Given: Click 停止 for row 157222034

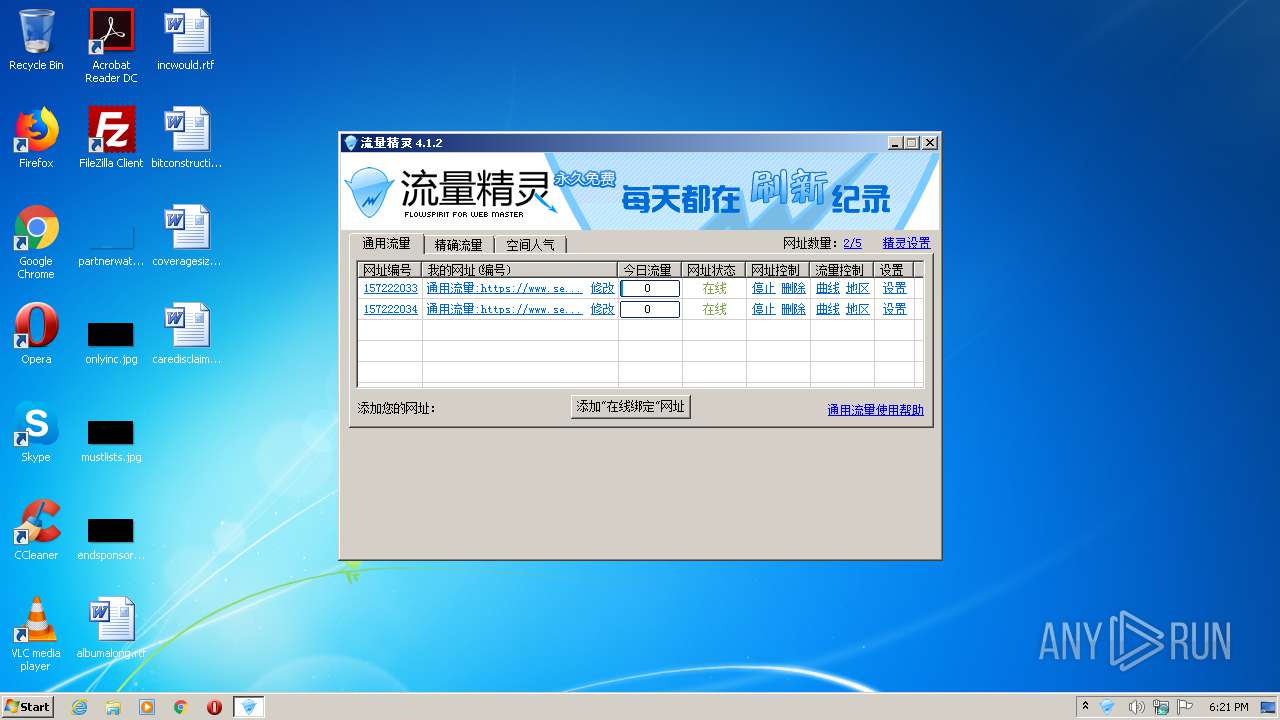Looking at the screenshot, I should [x=763, y=309].
